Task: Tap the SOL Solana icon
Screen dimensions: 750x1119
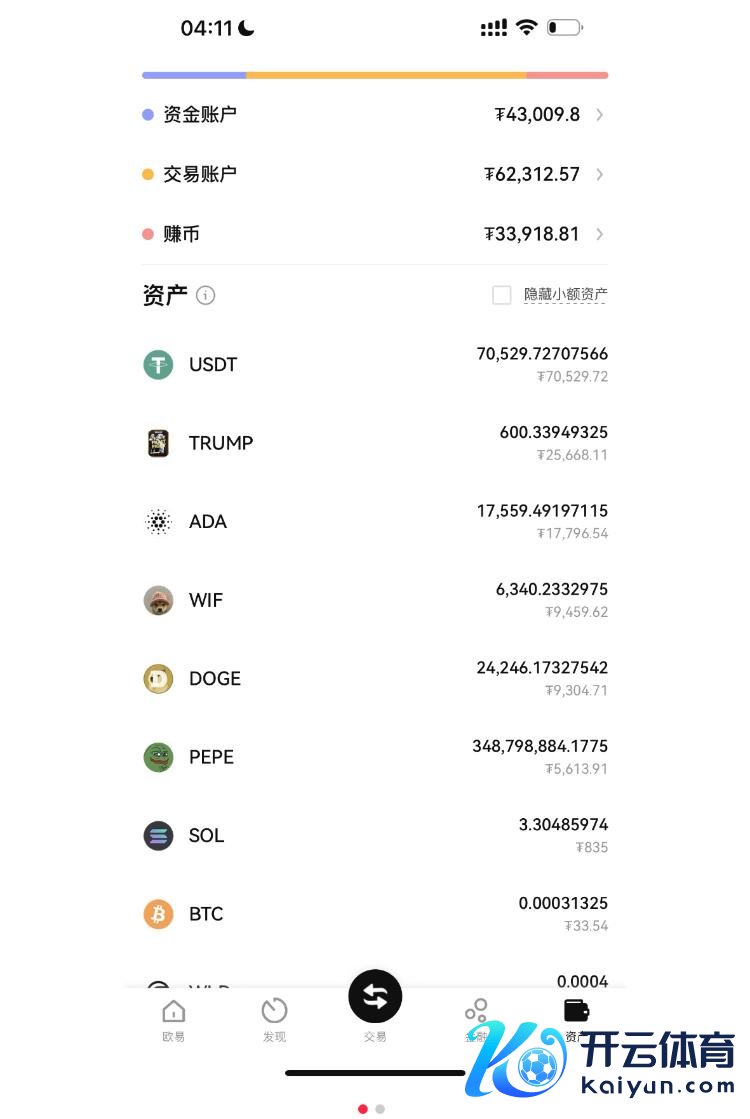Action: point(158,836)
